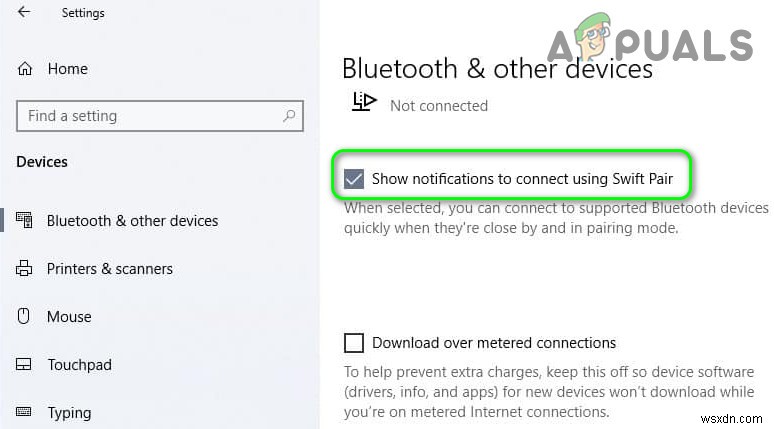Open Touchpad settings page
This screenshot has width=774, height=429.
pyautogui.click(x=80, y=365)
